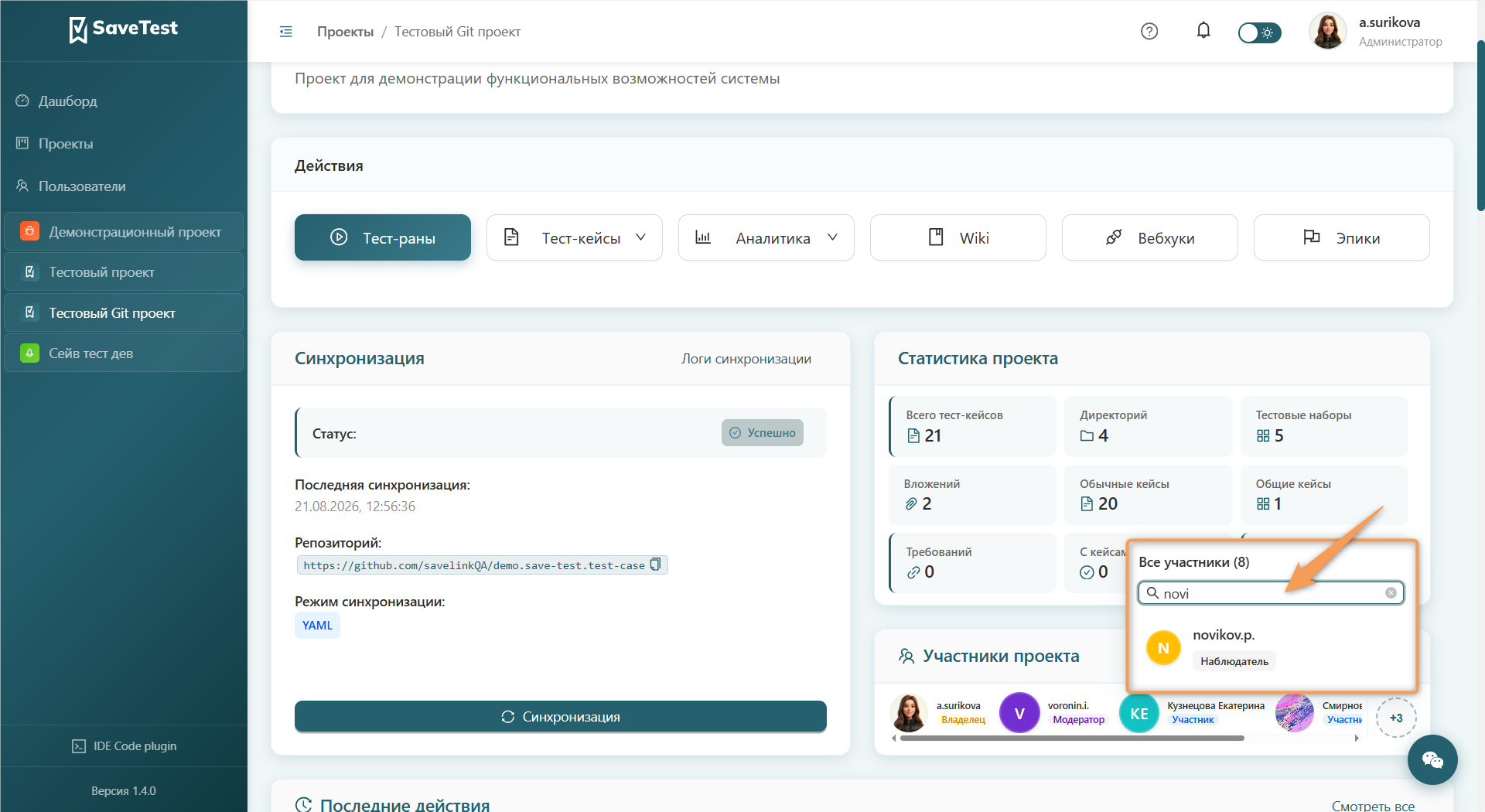This screenshot has height=812, width=1485.
Task: Expand the Тест-кейсы dropdown
Action: [x=575, y=237]
